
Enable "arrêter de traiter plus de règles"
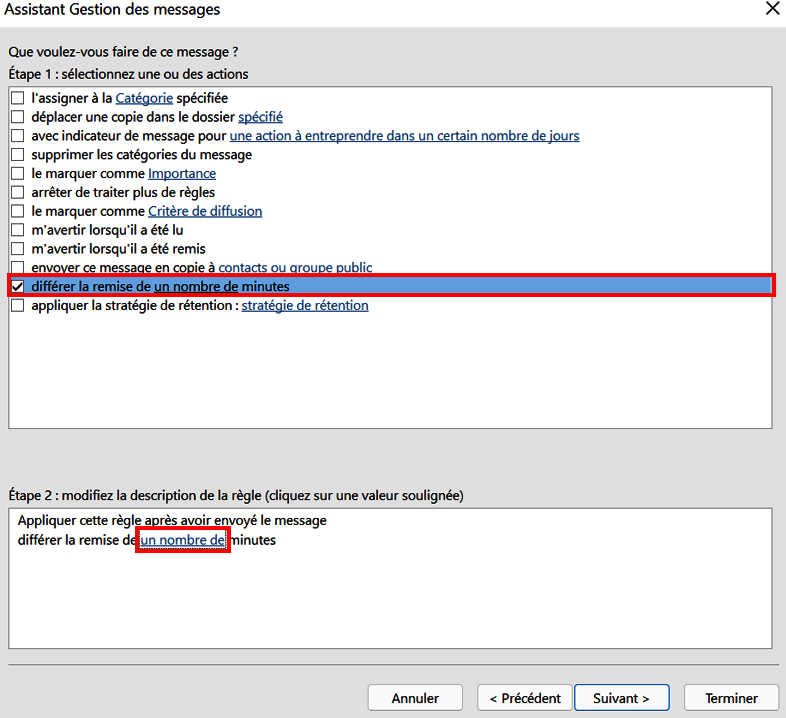(x=18, y=192)
